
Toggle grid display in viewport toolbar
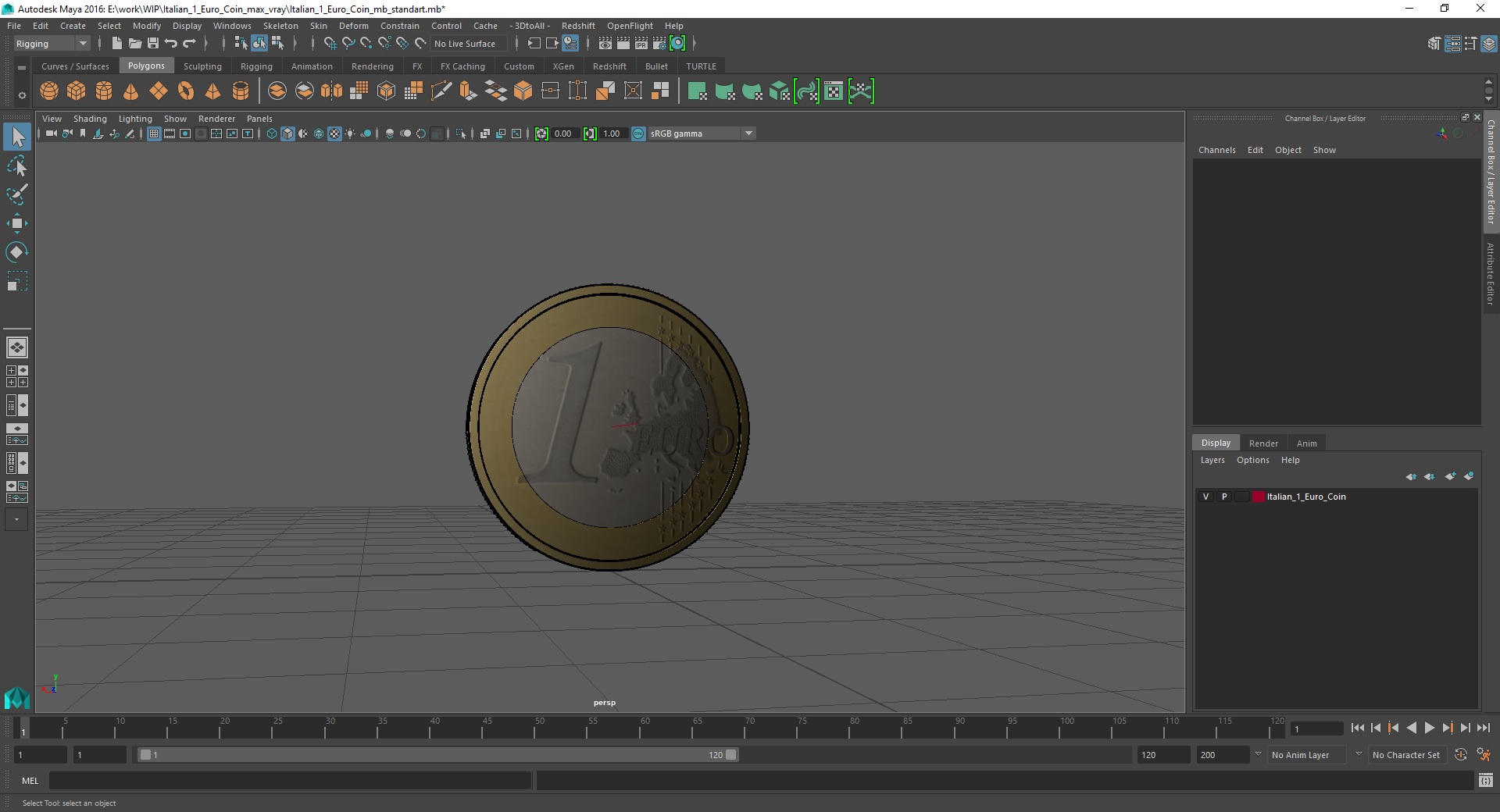154,134
